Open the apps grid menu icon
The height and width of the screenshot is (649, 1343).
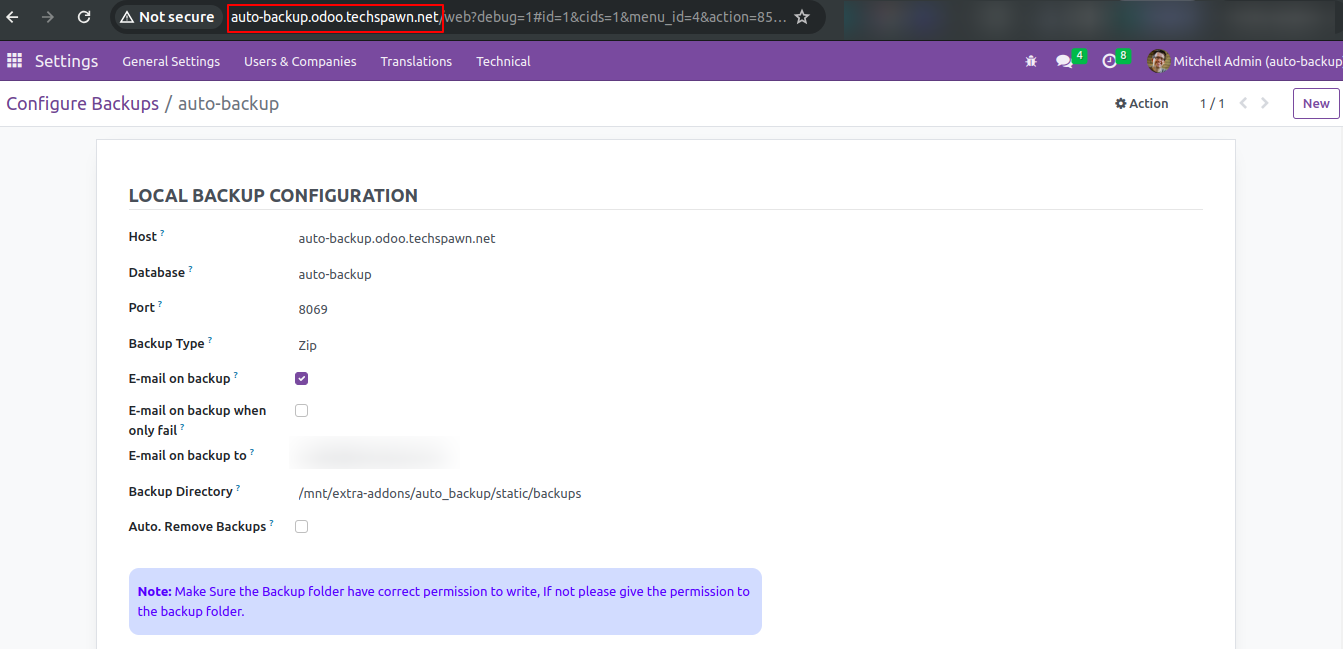[14, 61]
